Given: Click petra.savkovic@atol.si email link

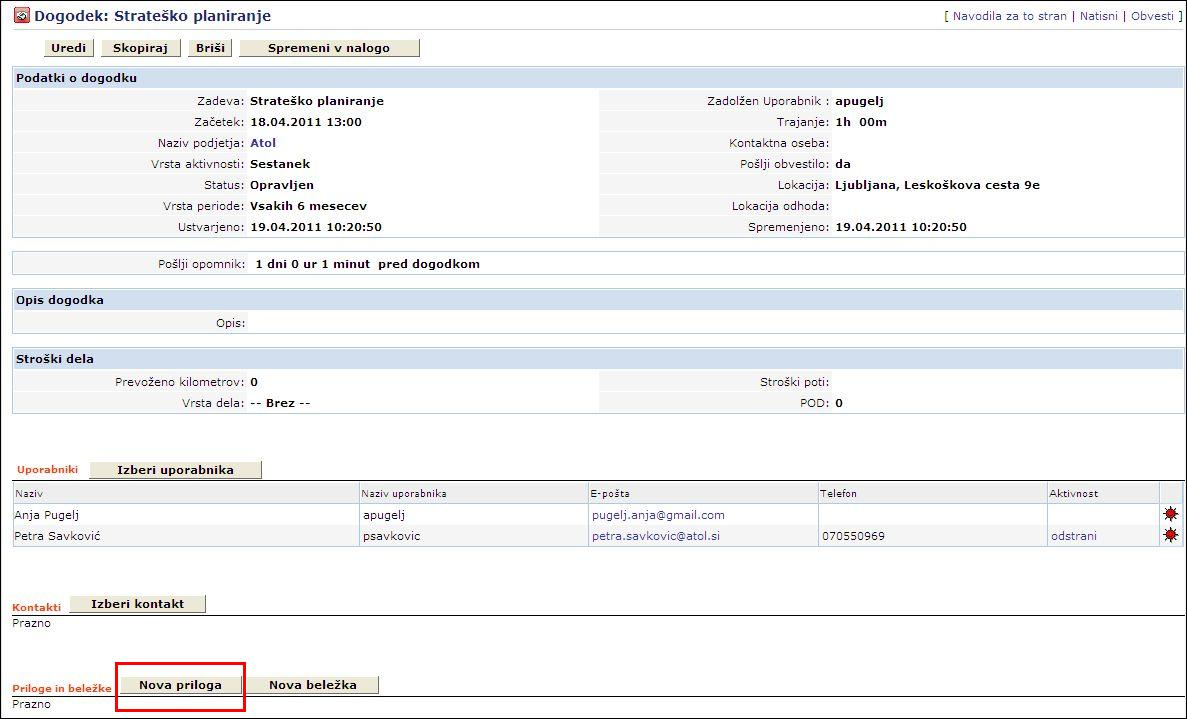Looking at the screenshot, I should (655, 536).
